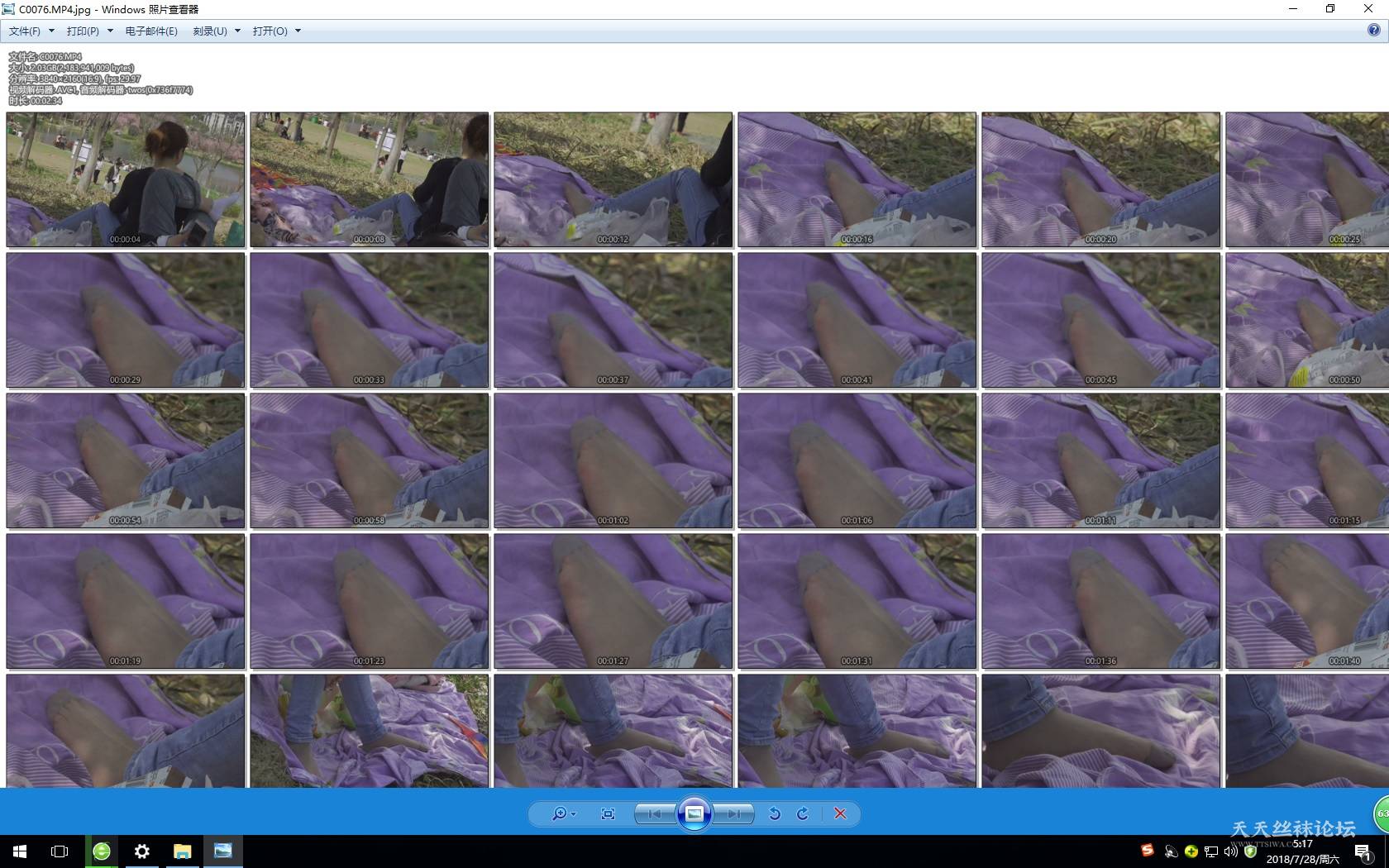Click the Sogou input method tray icon
Image resolution: width=1389 pixels, height=868 pixels.
click(1148, 851)
